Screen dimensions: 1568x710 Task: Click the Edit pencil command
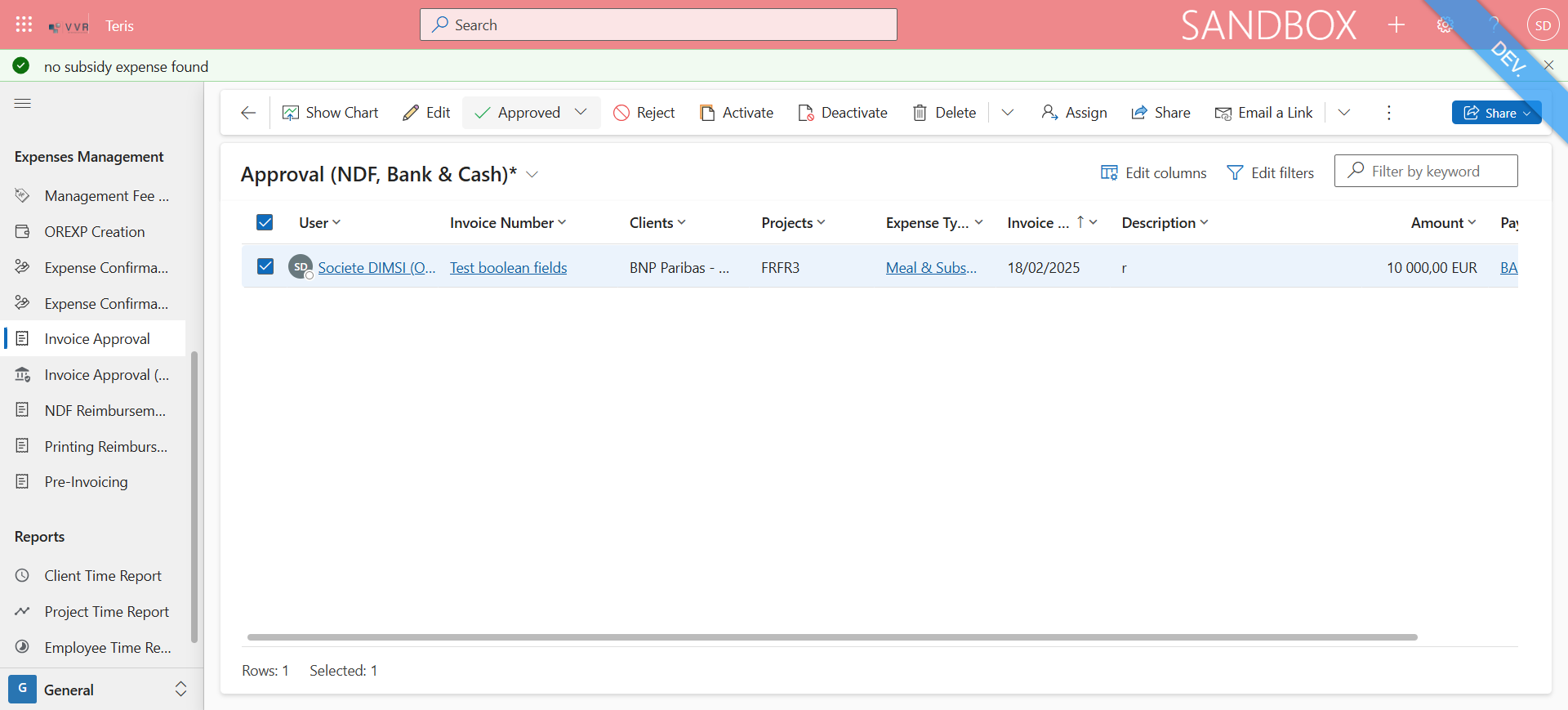click(426, 113)
